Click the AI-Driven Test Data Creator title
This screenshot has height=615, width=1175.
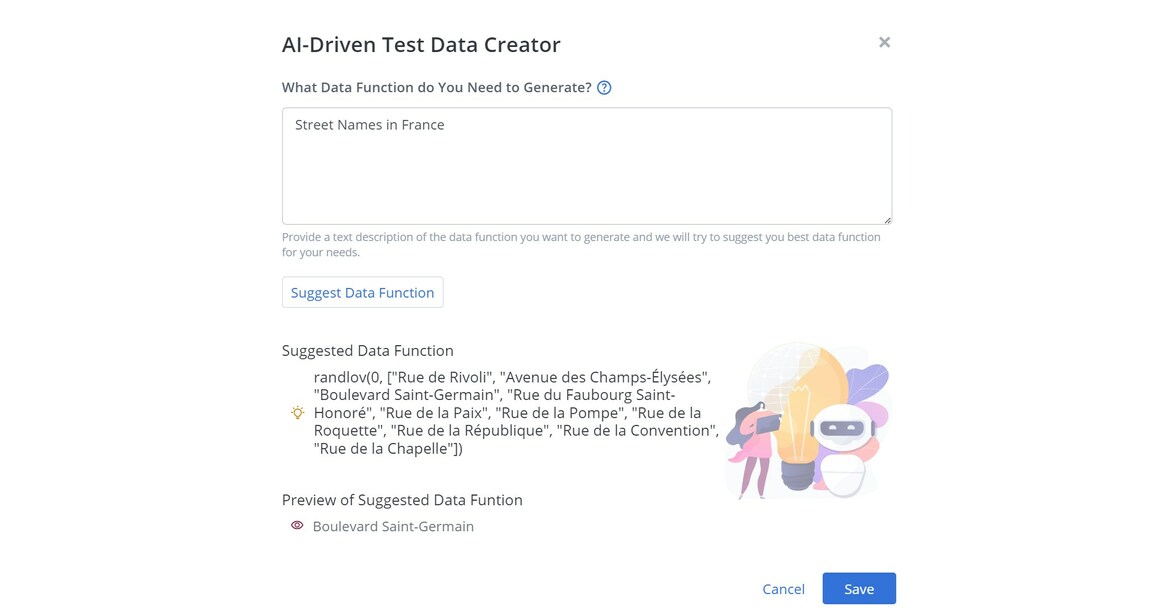[x=421, y=44]
